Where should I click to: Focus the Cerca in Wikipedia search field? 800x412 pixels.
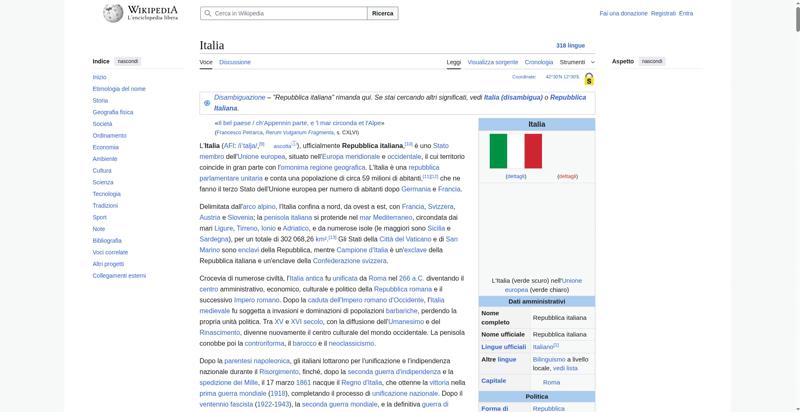point(284,13)
